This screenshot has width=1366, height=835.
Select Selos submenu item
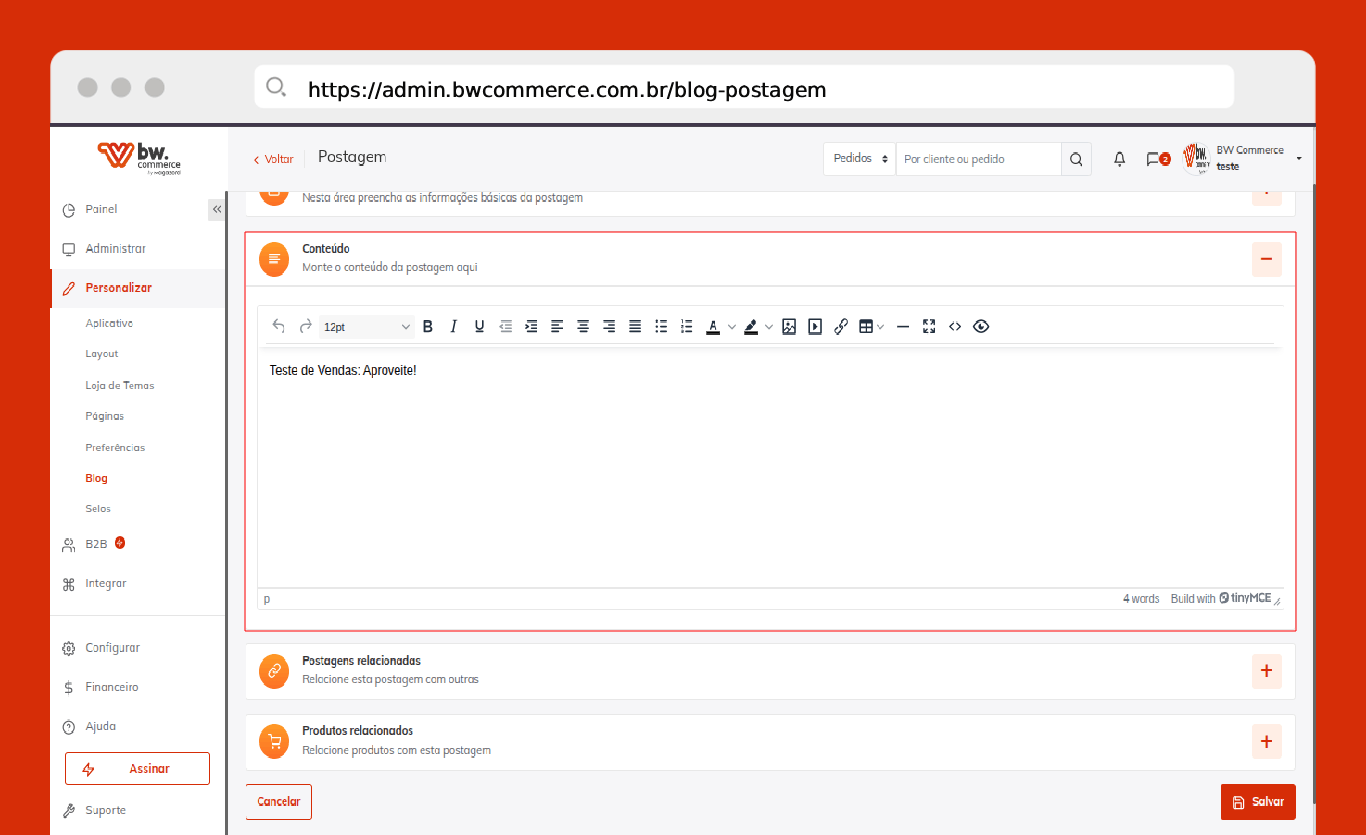(98, 509)
